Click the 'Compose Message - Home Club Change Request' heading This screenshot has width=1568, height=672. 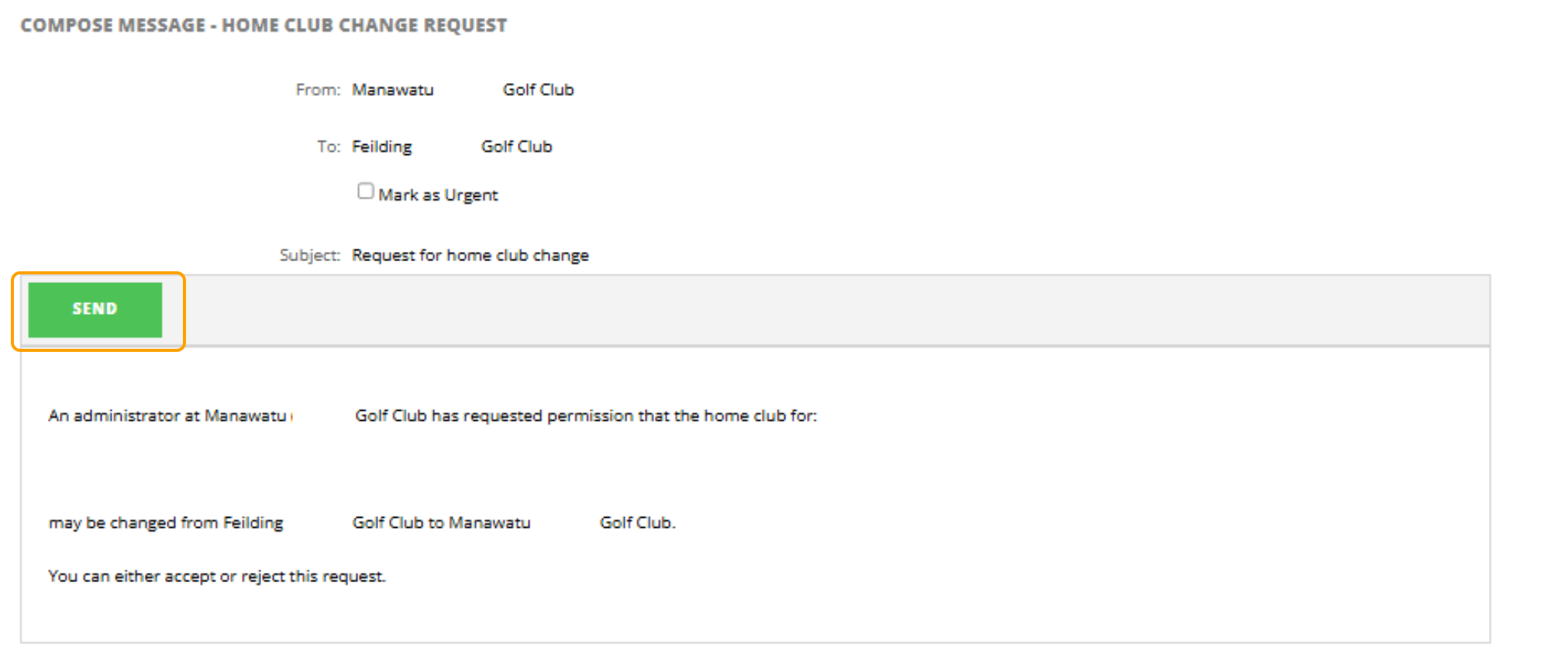(264, 26)
